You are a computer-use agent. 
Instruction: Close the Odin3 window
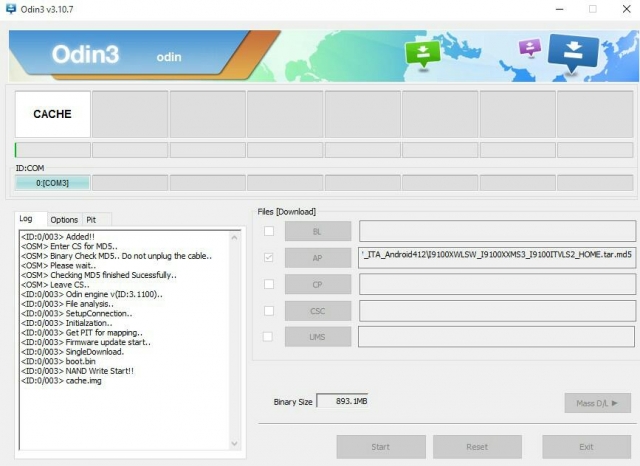point(627,9)
